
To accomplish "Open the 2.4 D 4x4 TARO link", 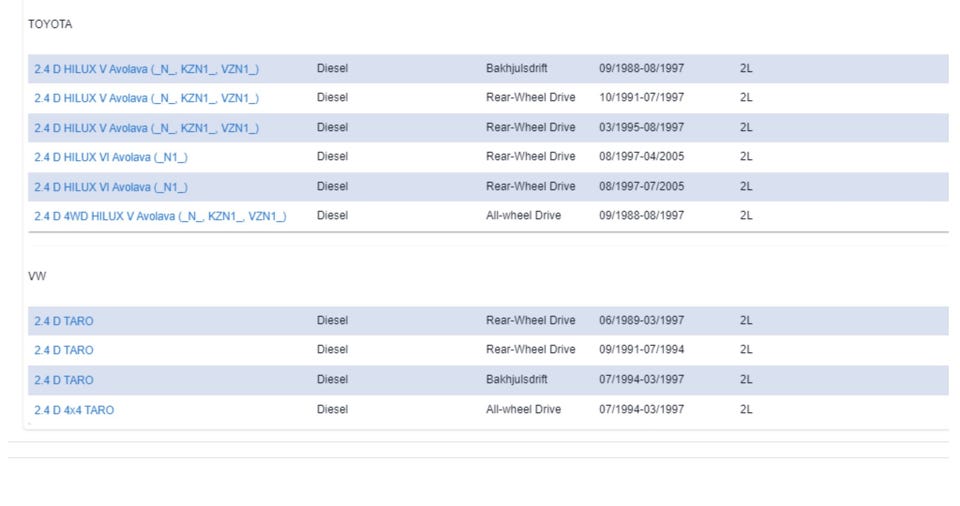I will [x=74, y=410].
